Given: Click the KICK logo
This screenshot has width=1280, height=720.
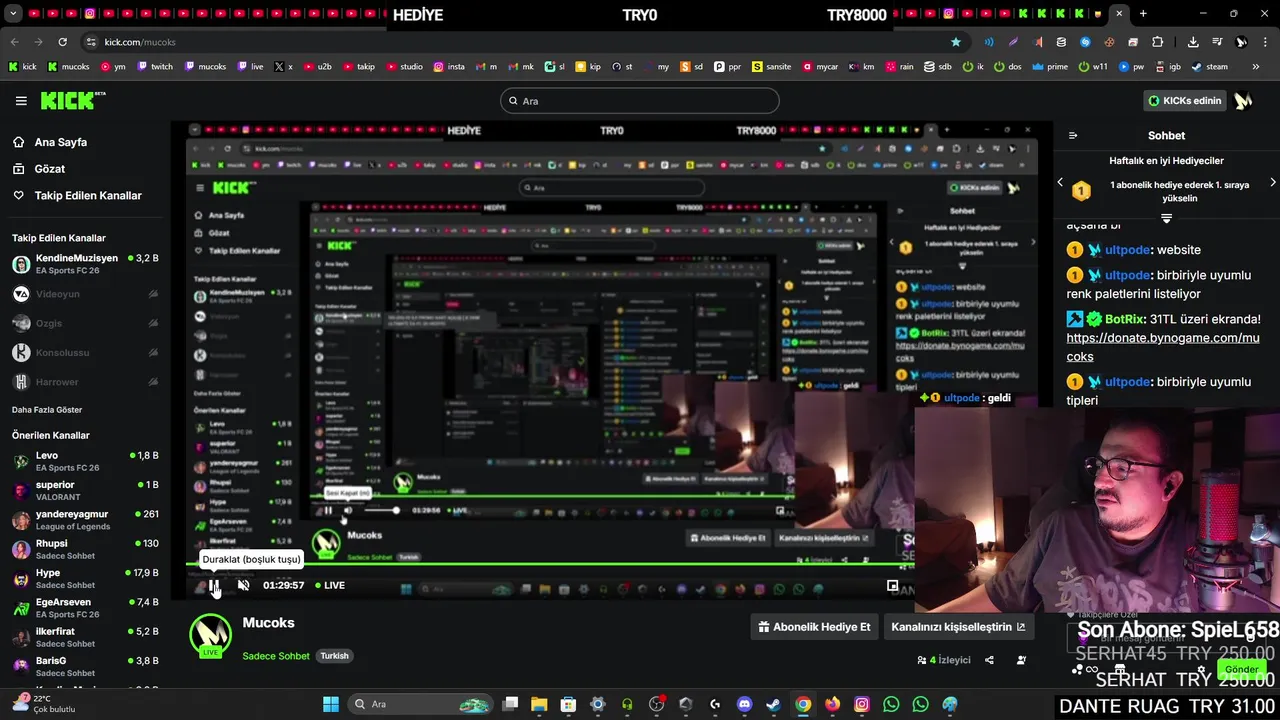Looking at the screenshot, I should [x=72, y=100].
